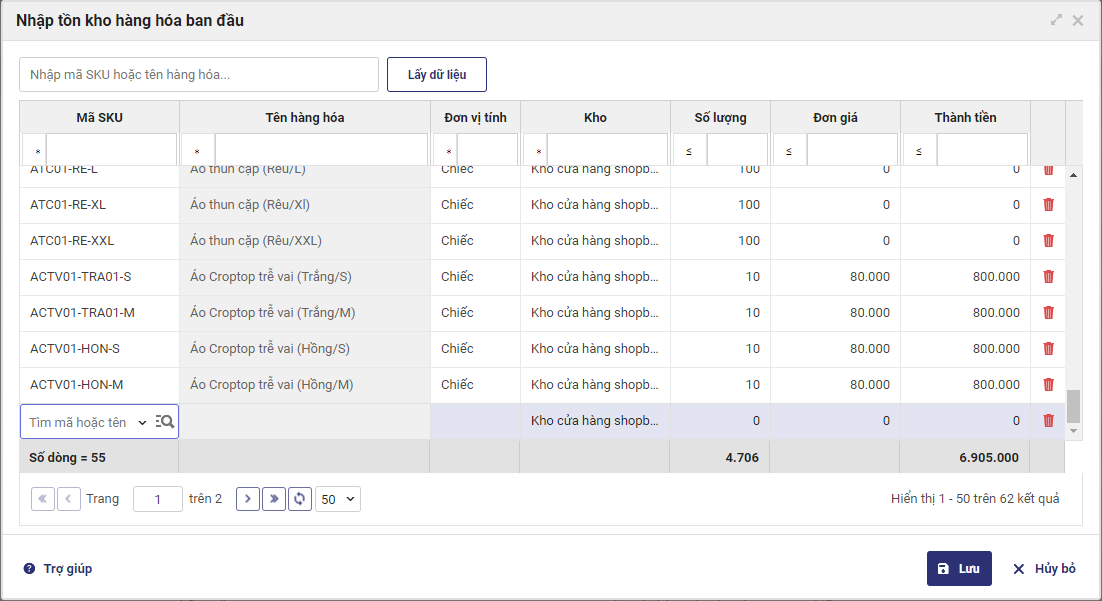Open the page size 50 dropdown
The width and height of the screenshot is (1102, 601).
point(338,499)
